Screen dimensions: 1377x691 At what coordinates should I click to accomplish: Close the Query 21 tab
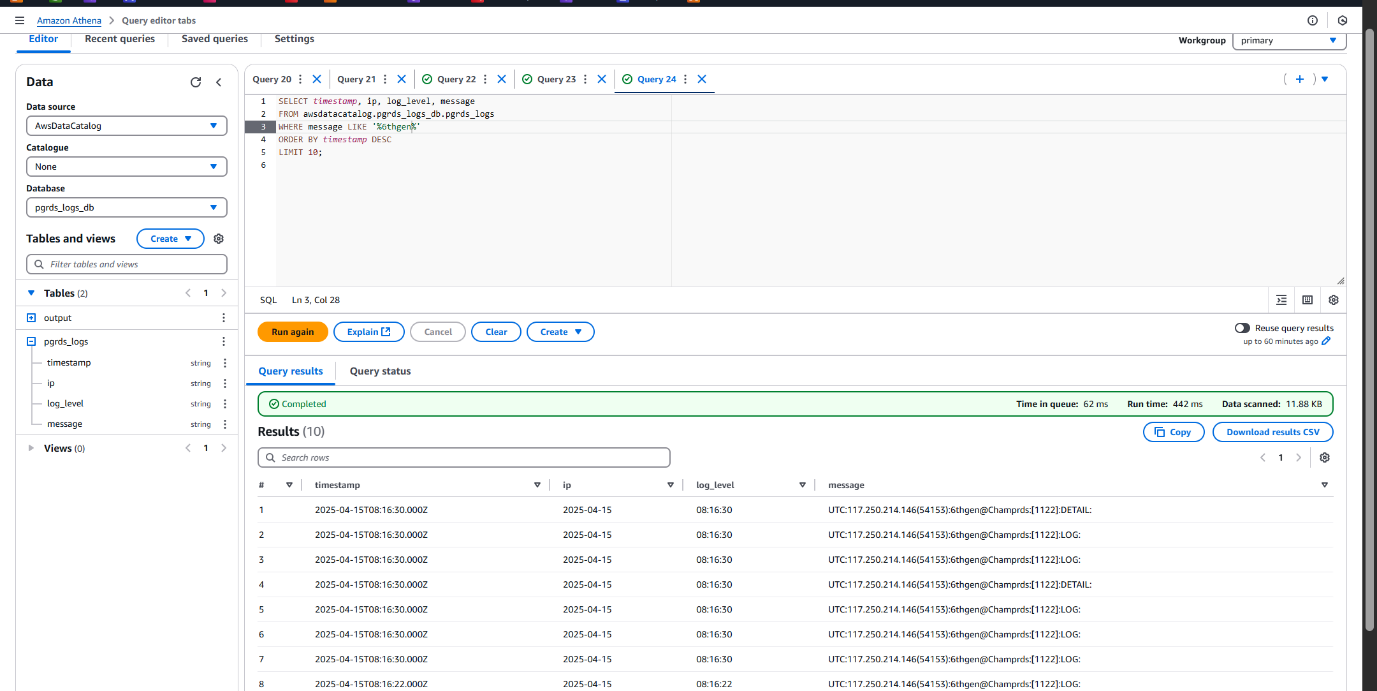(402, 79)
